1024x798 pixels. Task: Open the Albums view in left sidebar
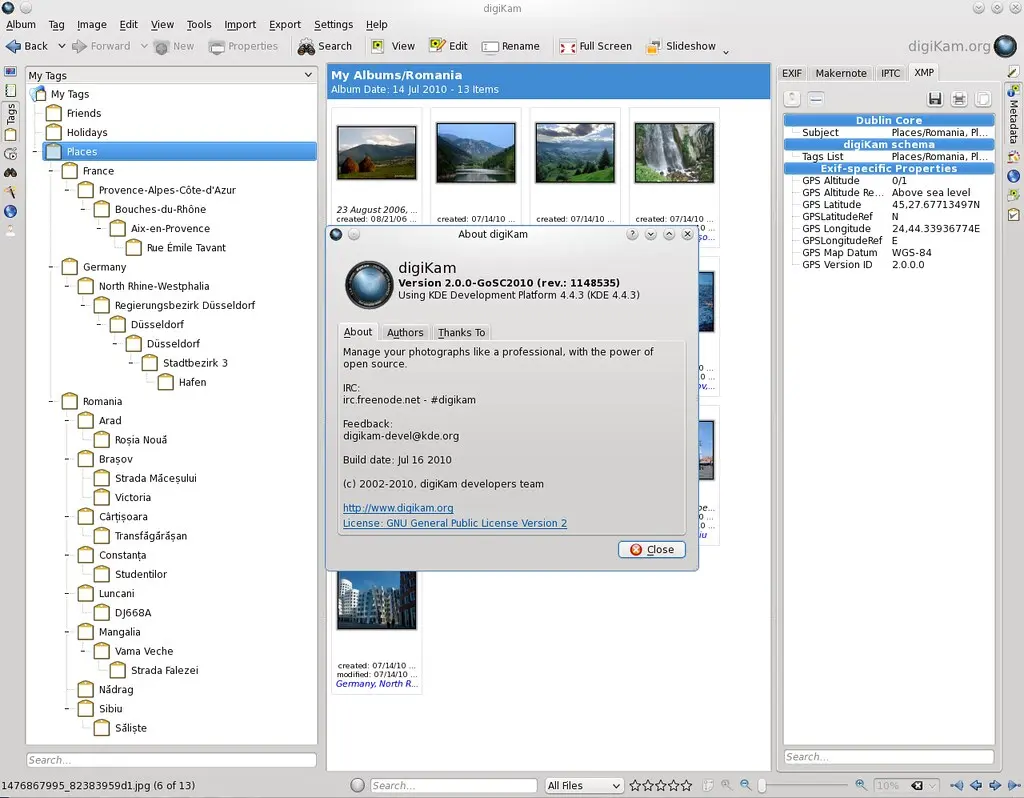pos(10,71)
